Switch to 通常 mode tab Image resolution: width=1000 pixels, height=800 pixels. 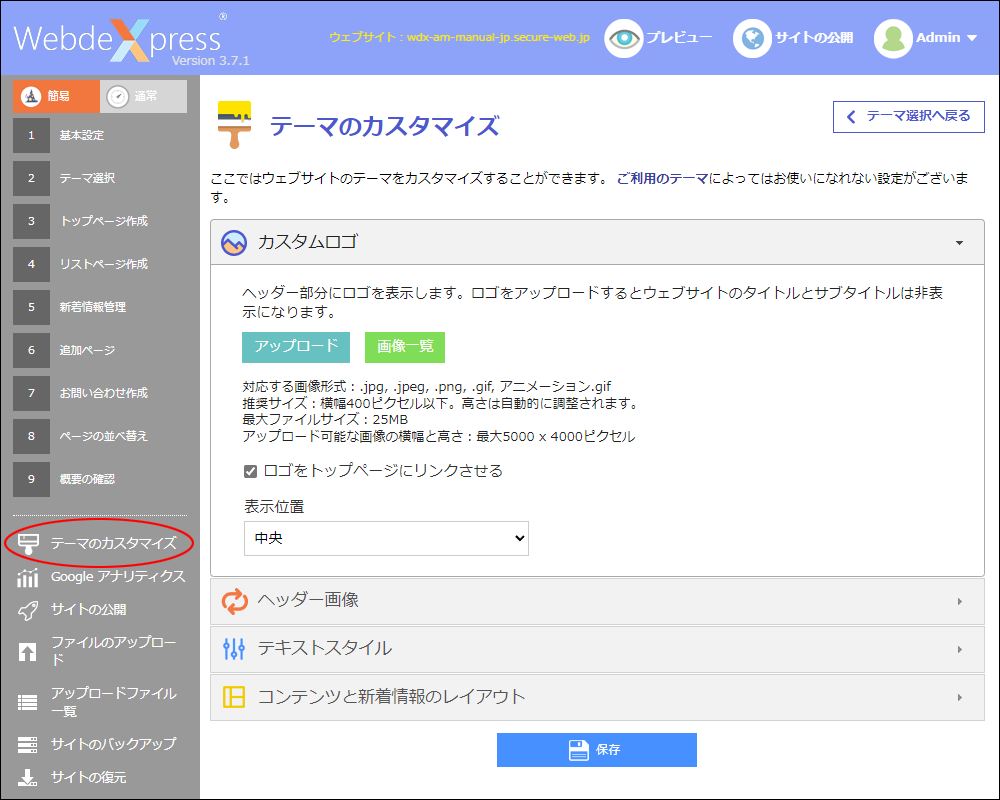click(x=143, y=96)
